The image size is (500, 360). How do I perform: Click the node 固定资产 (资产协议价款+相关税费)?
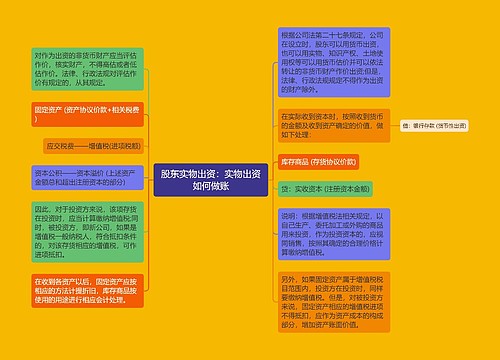click(88, 114)
